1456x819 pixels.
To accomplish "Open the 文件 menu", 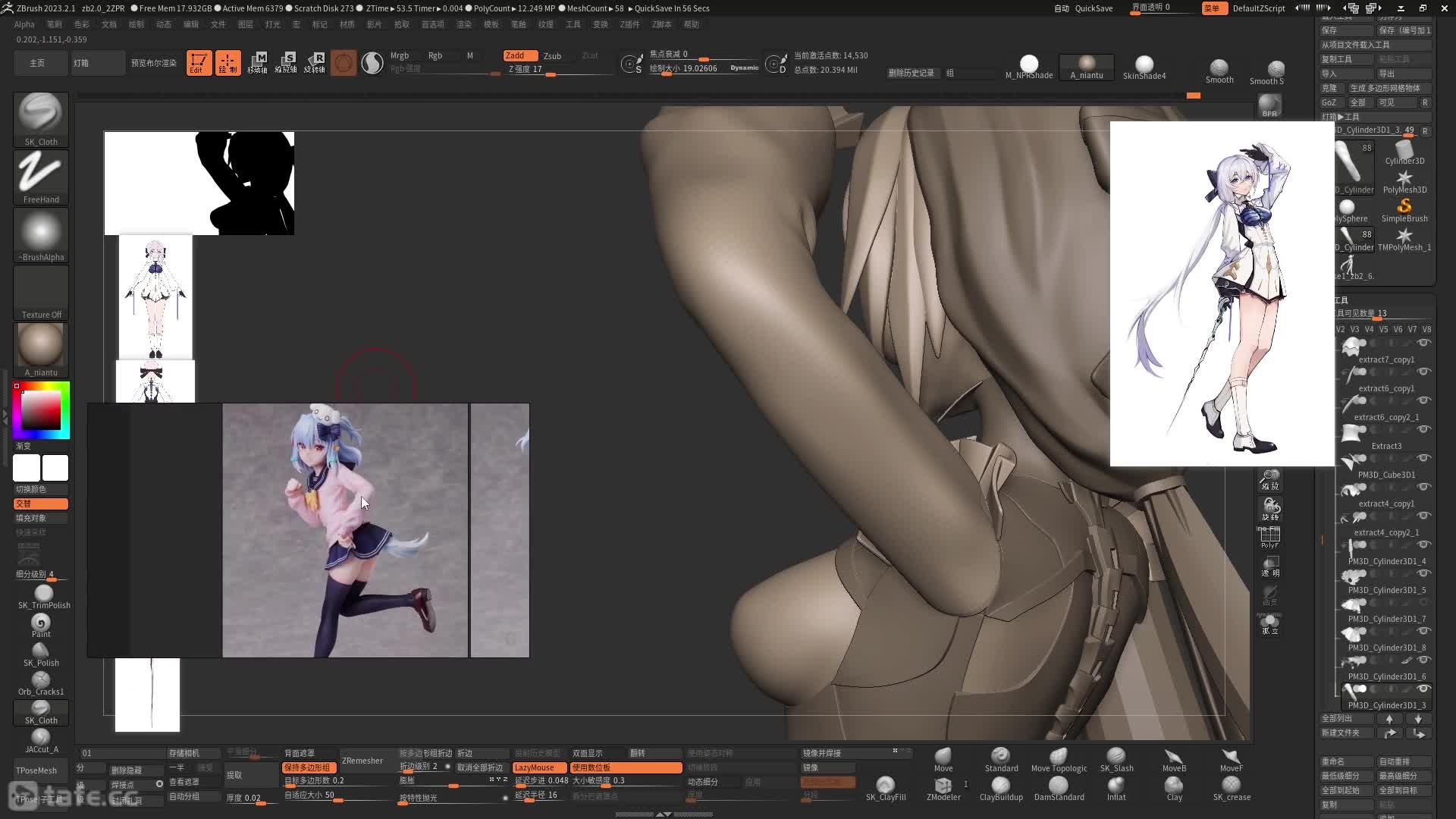I will (218, 24).
